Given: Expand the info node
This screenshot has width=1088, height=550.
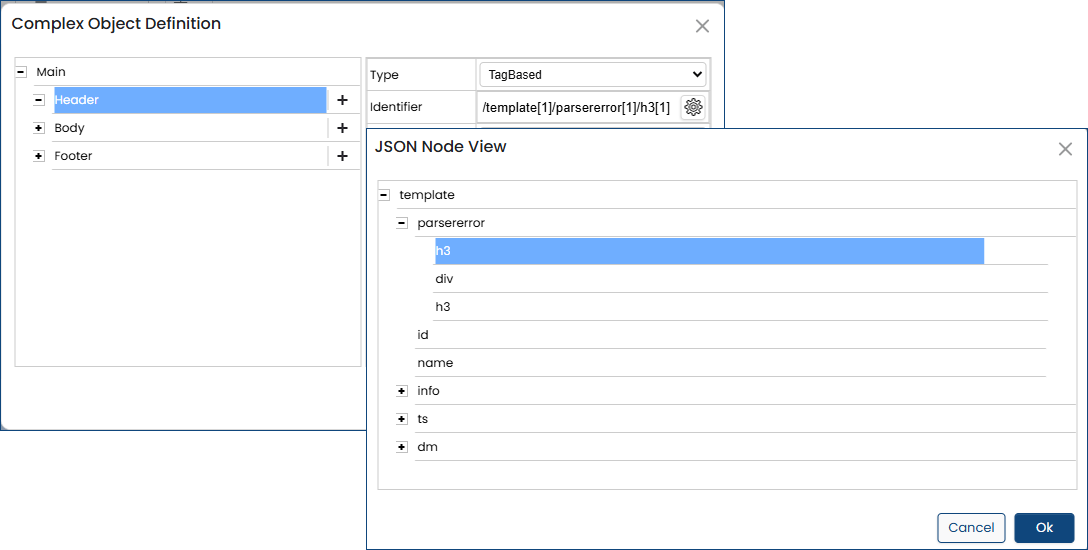Looking at the screenshot, I should click(x=402, y=391).
